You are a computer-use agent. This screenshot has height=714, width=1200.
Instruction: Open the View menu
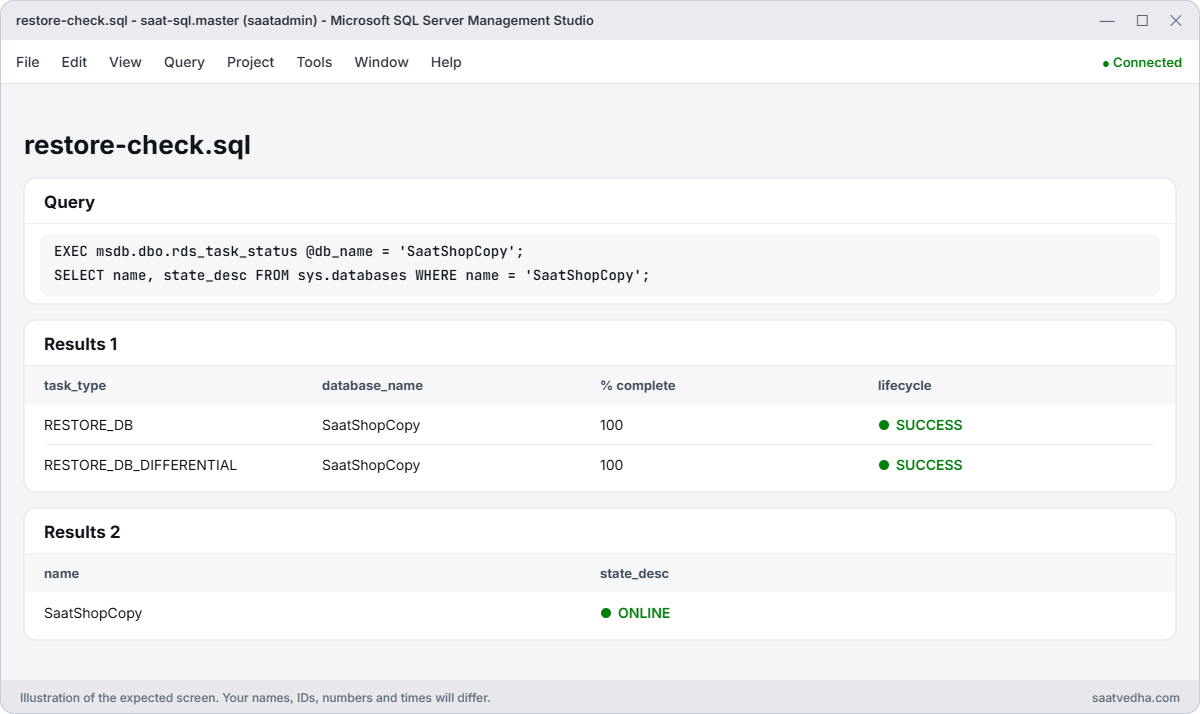pyautogui.click(x=125, y=62)
